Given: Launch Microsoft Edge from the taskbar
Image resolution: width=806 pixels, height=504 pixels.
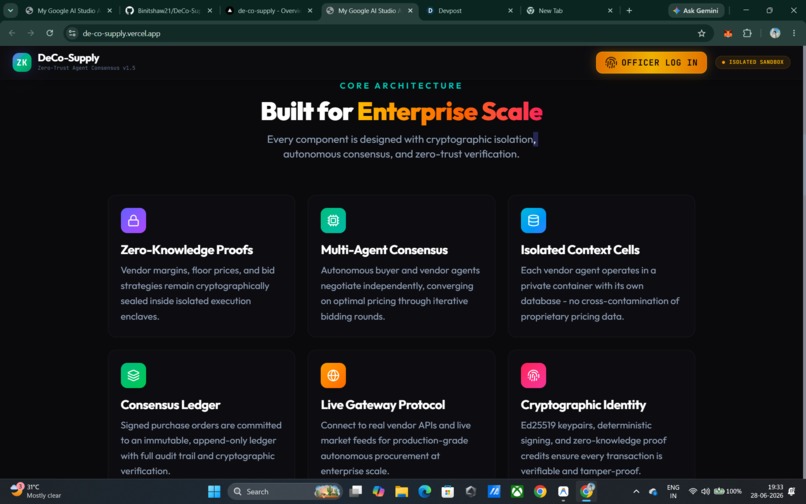Looking at the screenshot, I should coord(425,492).
